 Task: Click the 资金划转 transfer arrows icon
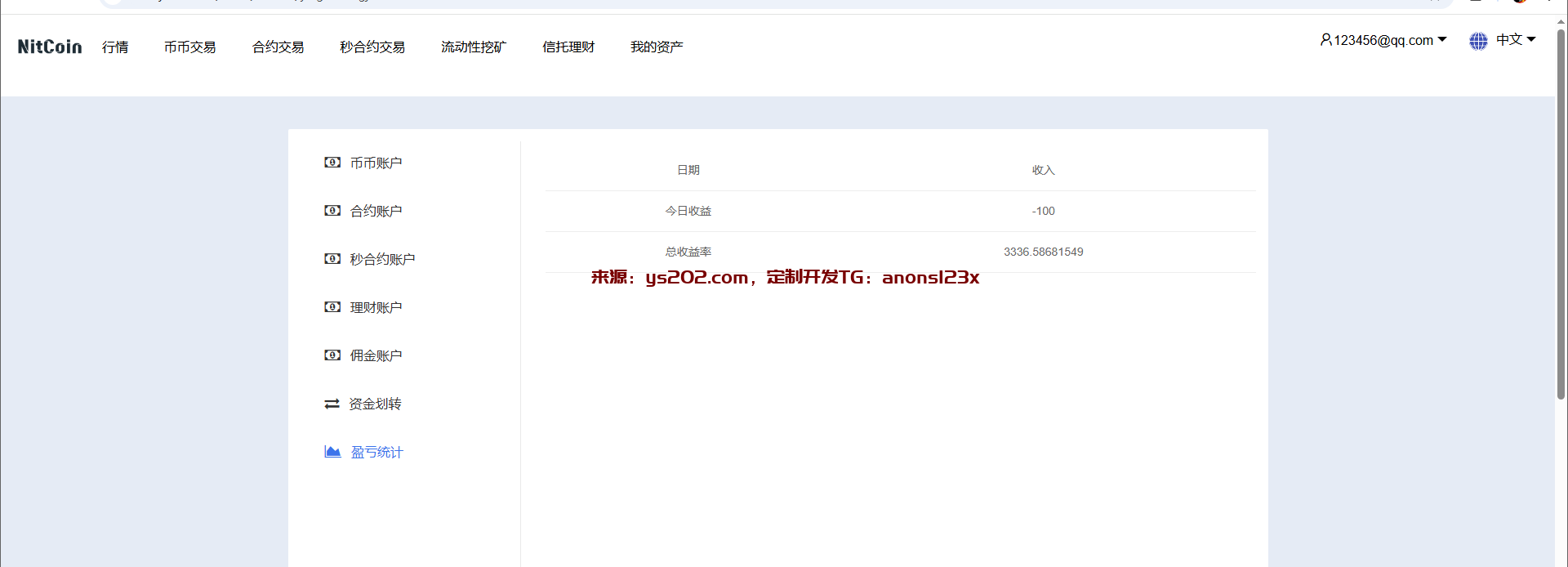tap(332, 404)
